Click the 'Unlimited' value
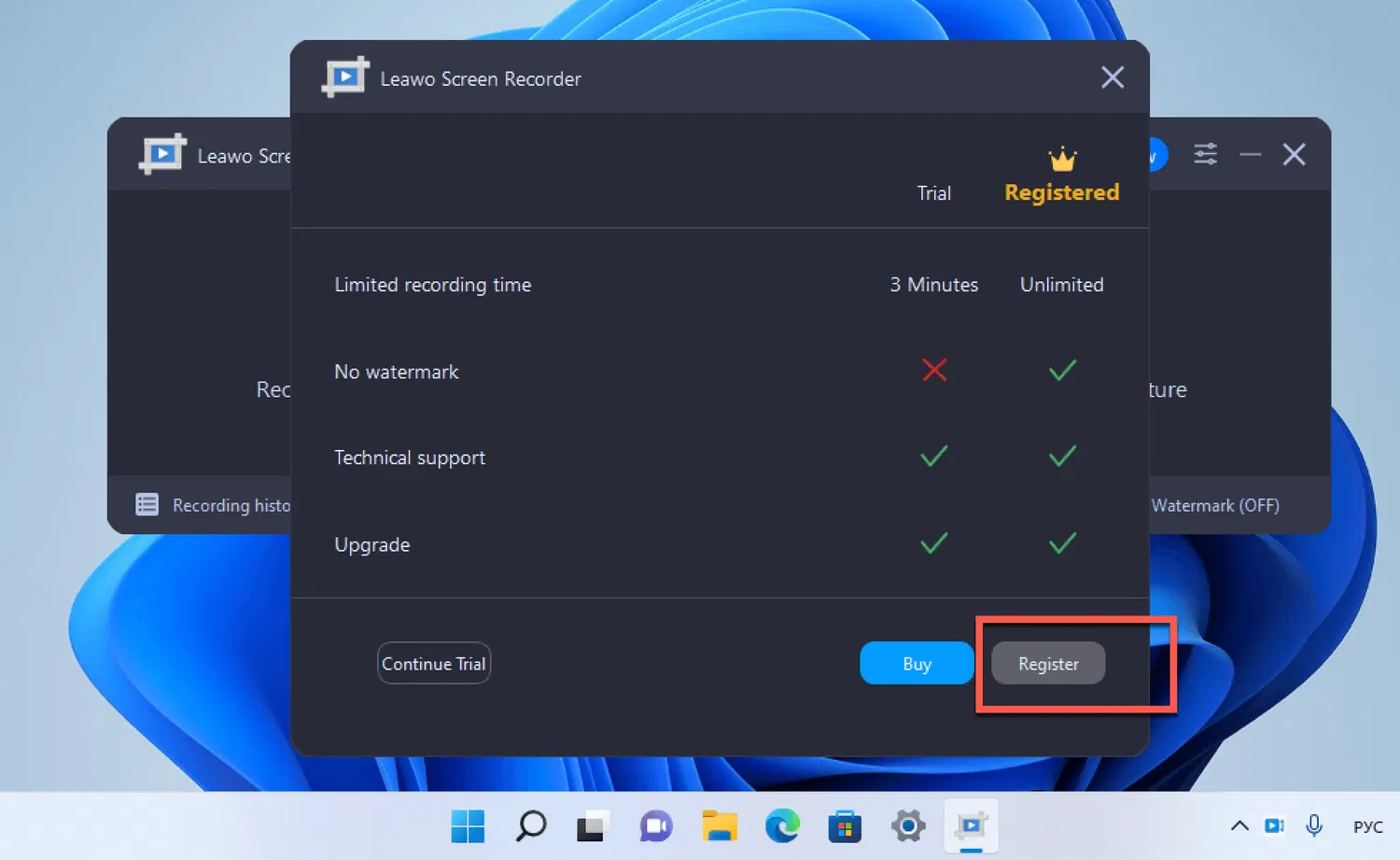The image size is (1400, 860). pyautogui.click(x=1062, y=285)
